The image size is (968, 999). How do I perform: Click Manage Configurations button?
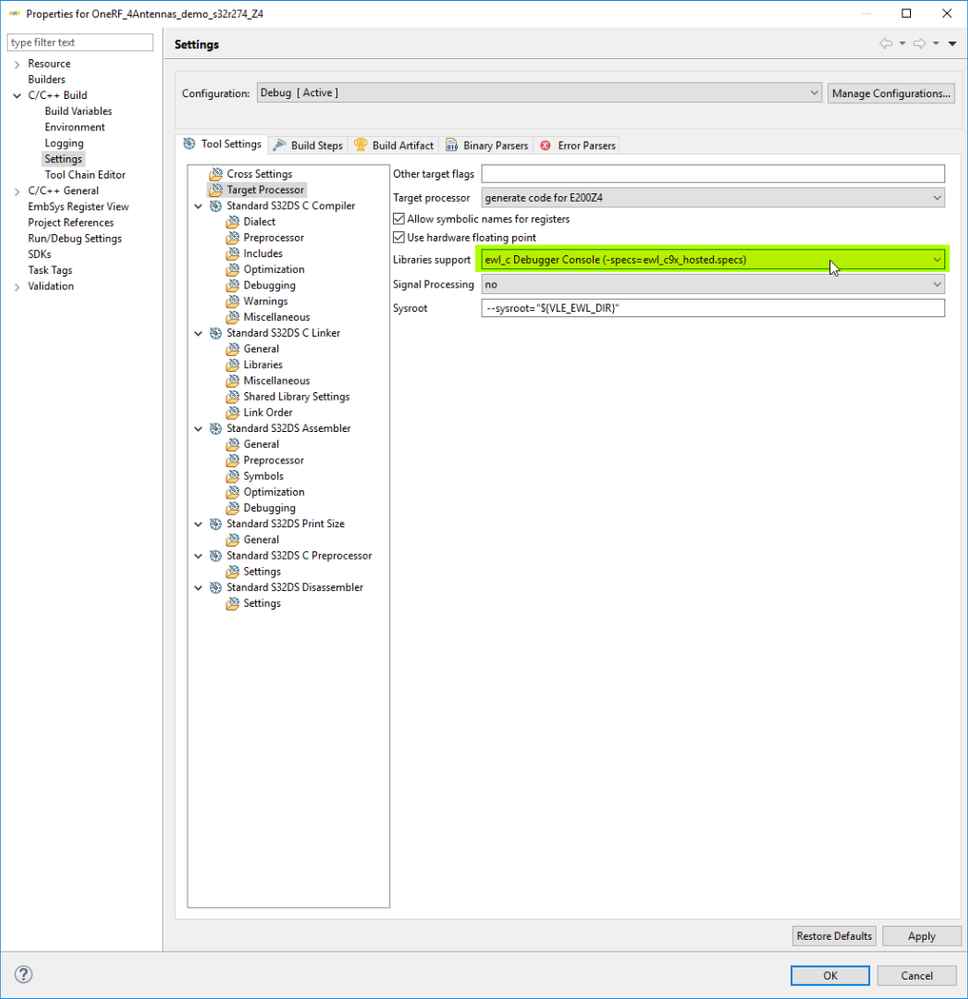(891, 93)
